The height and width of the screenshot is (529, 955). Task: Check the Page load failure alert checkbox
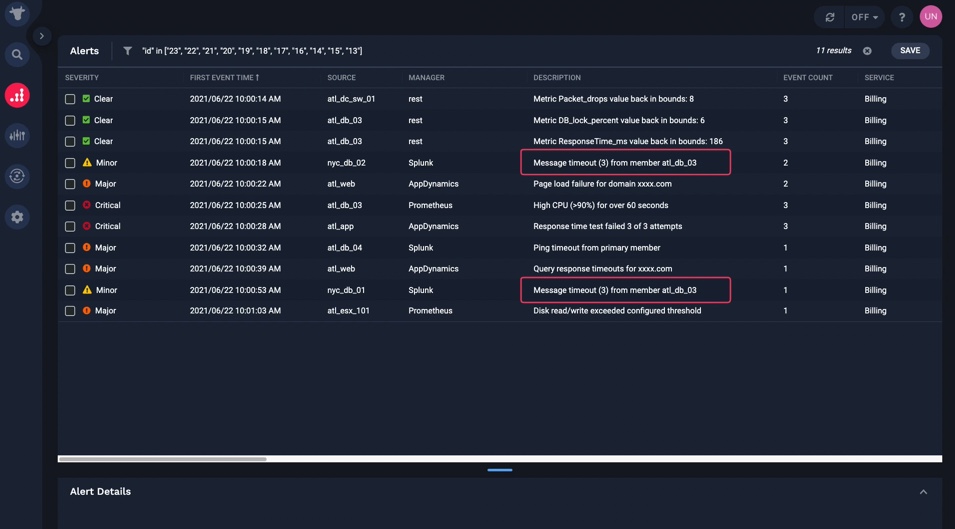70,184
